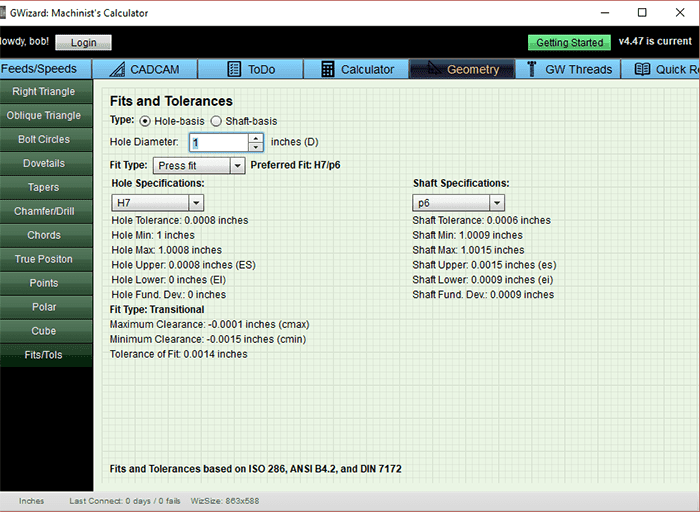Click the CADCAM drafting triangle icon
700x512 pixels.
117,69
